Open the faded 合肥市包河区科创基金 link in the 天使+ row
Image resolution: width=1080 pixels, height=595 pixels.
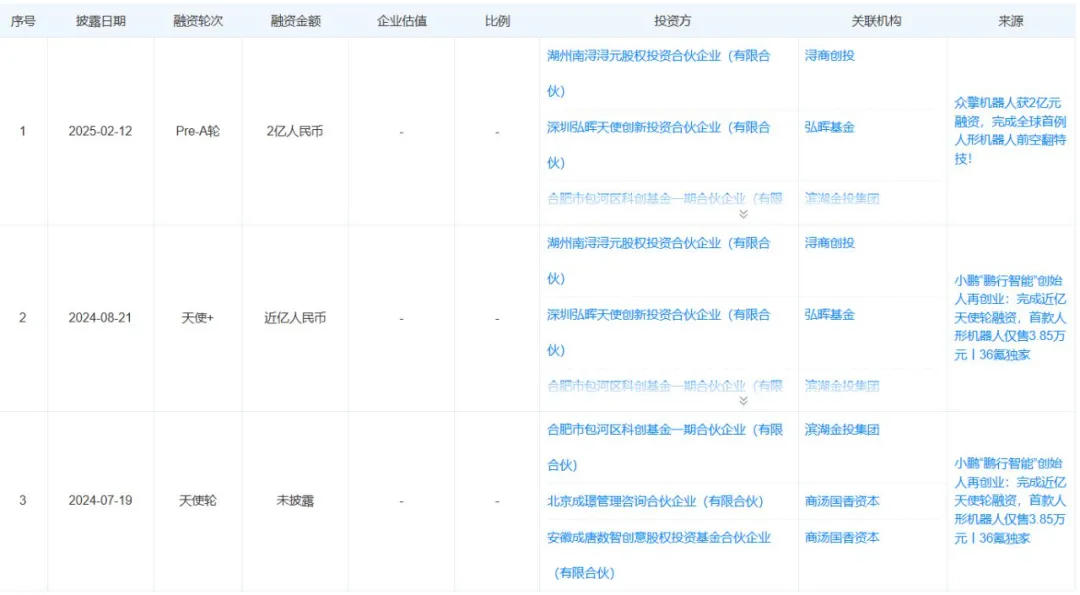pyautogui.click(x=665, y=386)
